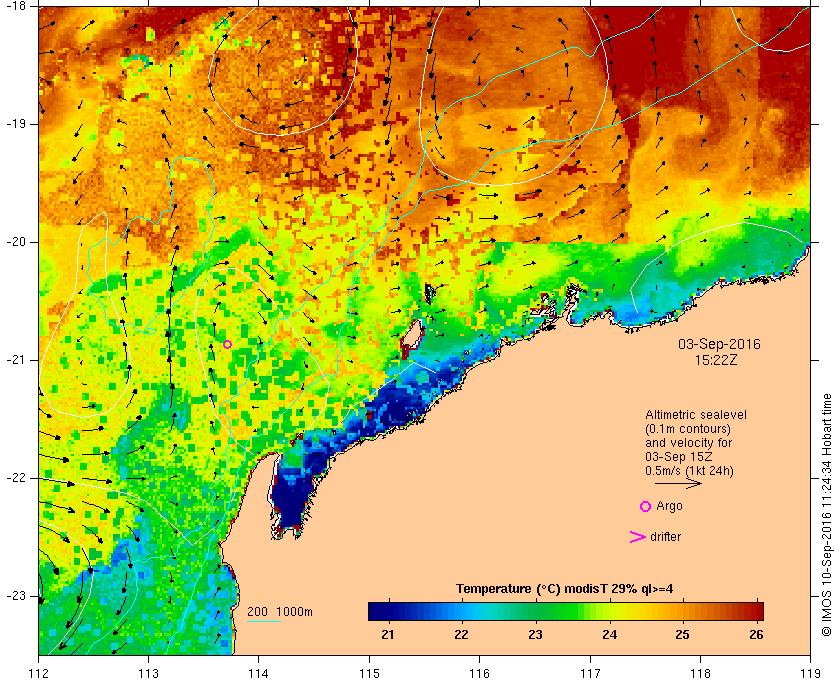Click the text '0.5m/s (1kt 24h)'
Screen dimensions: 840x680
point(689,471)
